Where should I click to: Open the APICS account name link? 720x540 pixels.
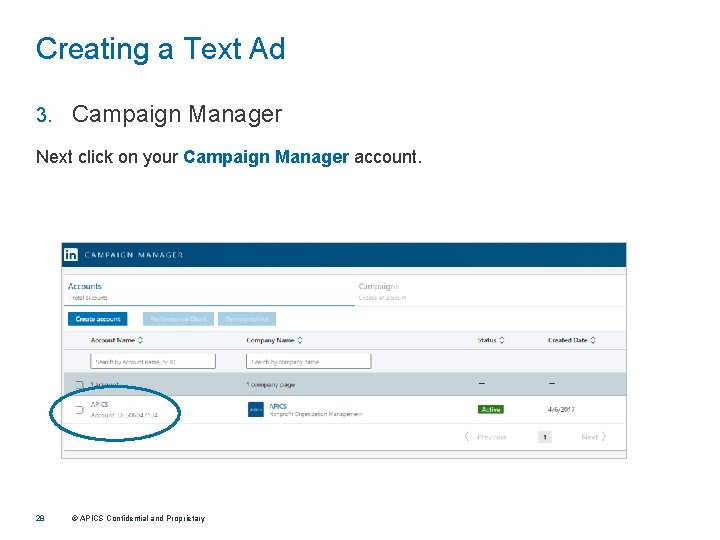click(x=99, y=404)
